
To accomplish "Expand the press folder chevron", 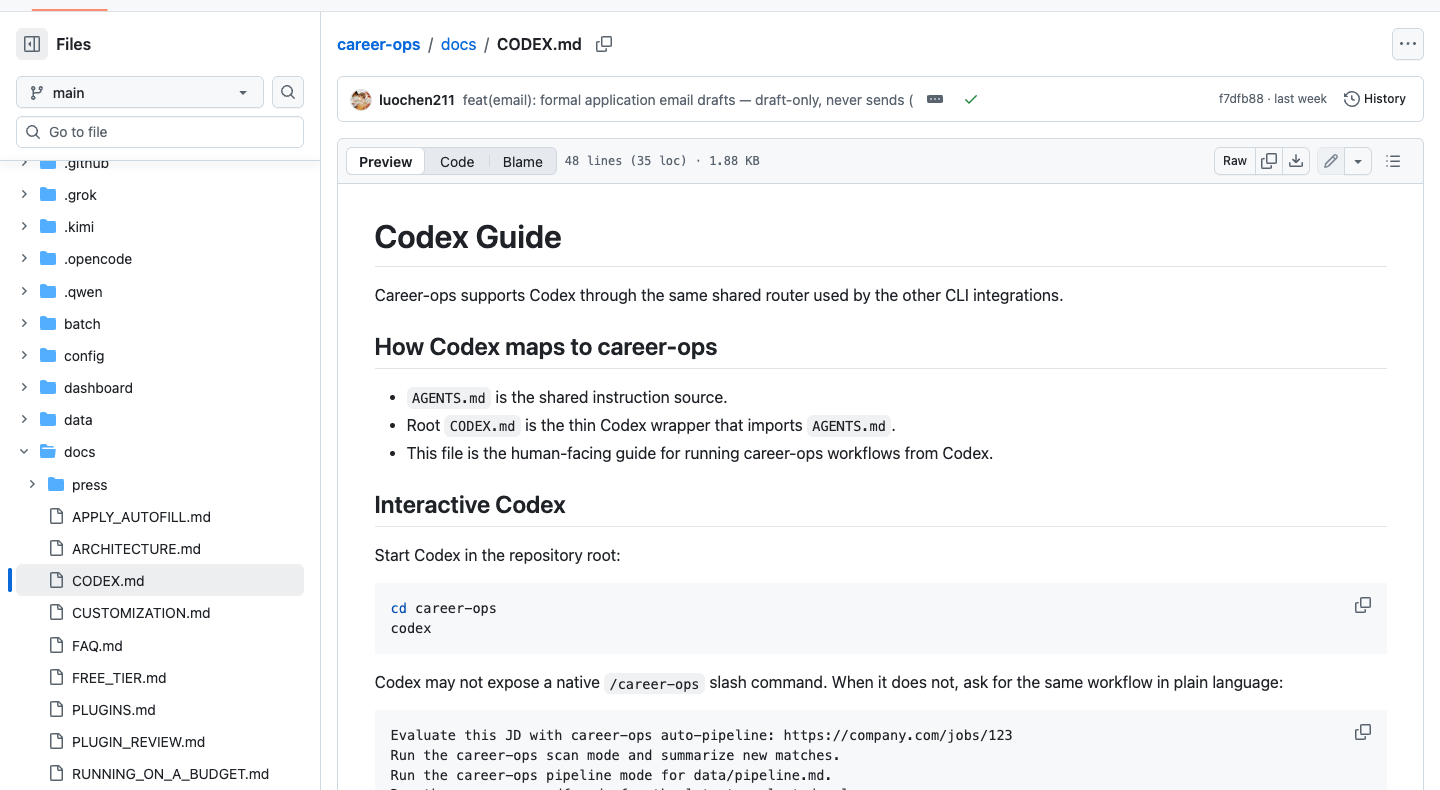I will tap(32, 485).
